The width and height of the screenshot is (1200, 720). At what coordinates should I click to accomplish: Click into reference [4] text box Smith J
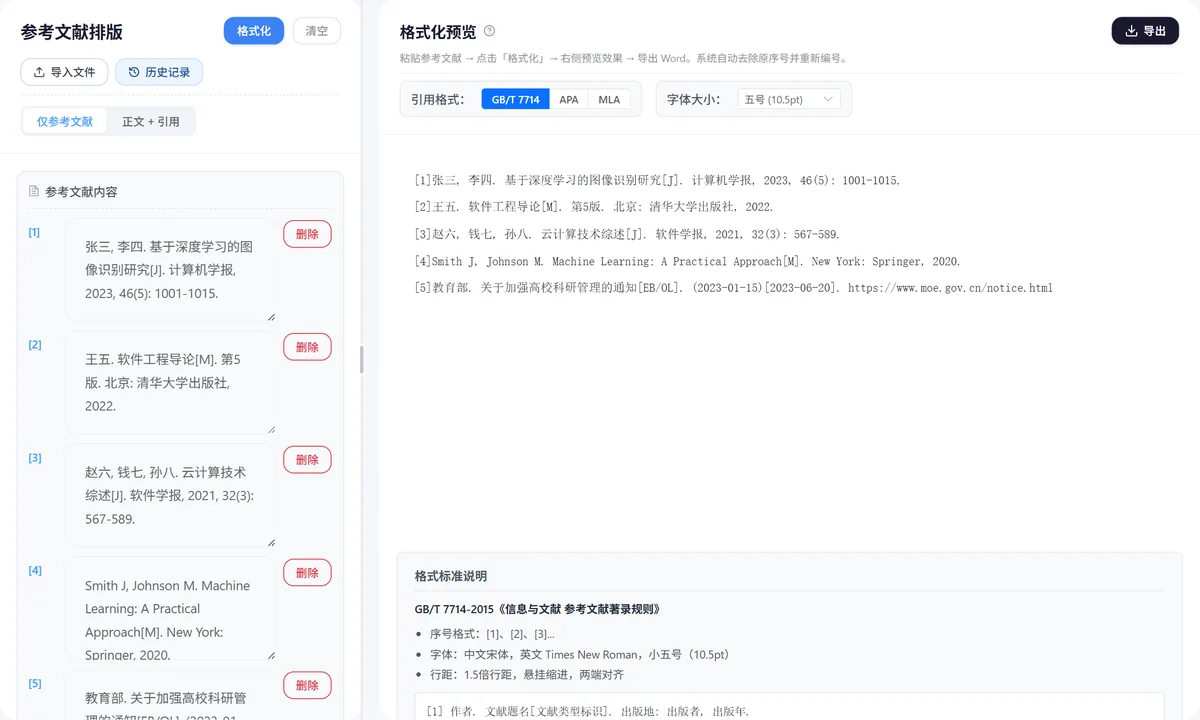(x=170, y=609)
